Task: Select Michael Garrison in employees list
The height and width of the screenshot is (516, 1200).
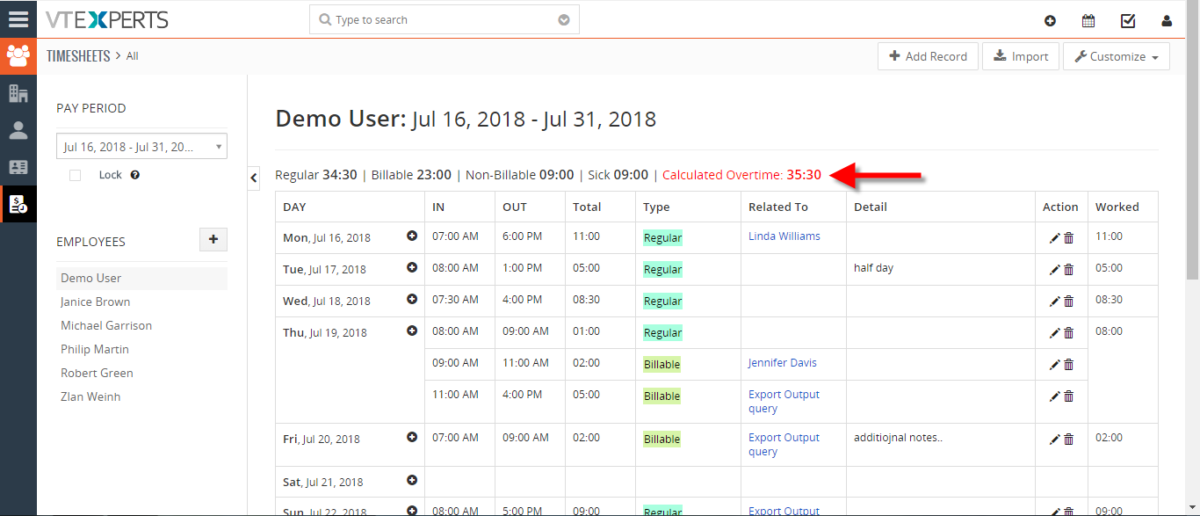Action: [106, 326]
